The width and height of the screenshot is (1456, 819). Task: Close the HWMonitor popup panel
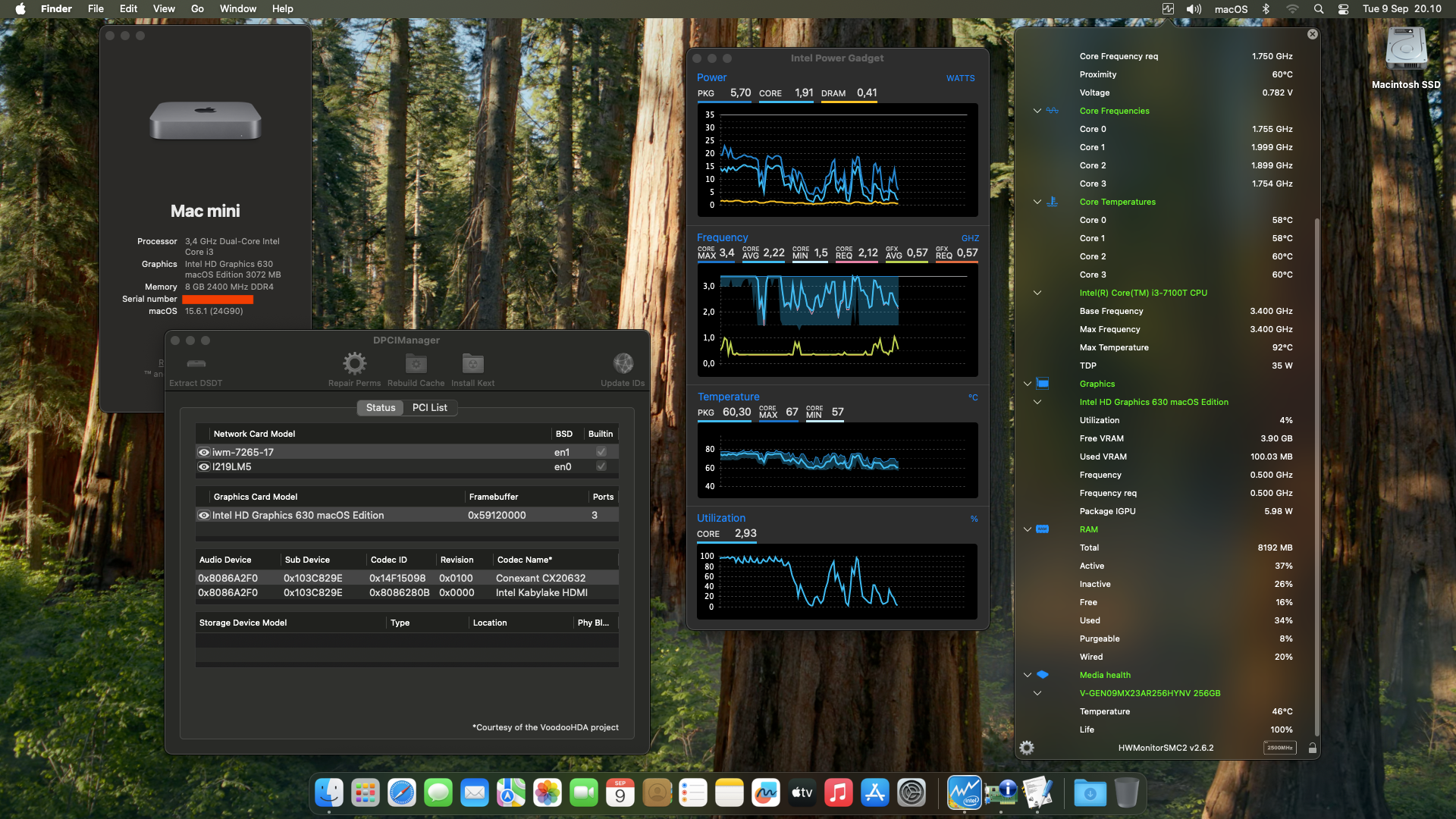coord(1313,34)
